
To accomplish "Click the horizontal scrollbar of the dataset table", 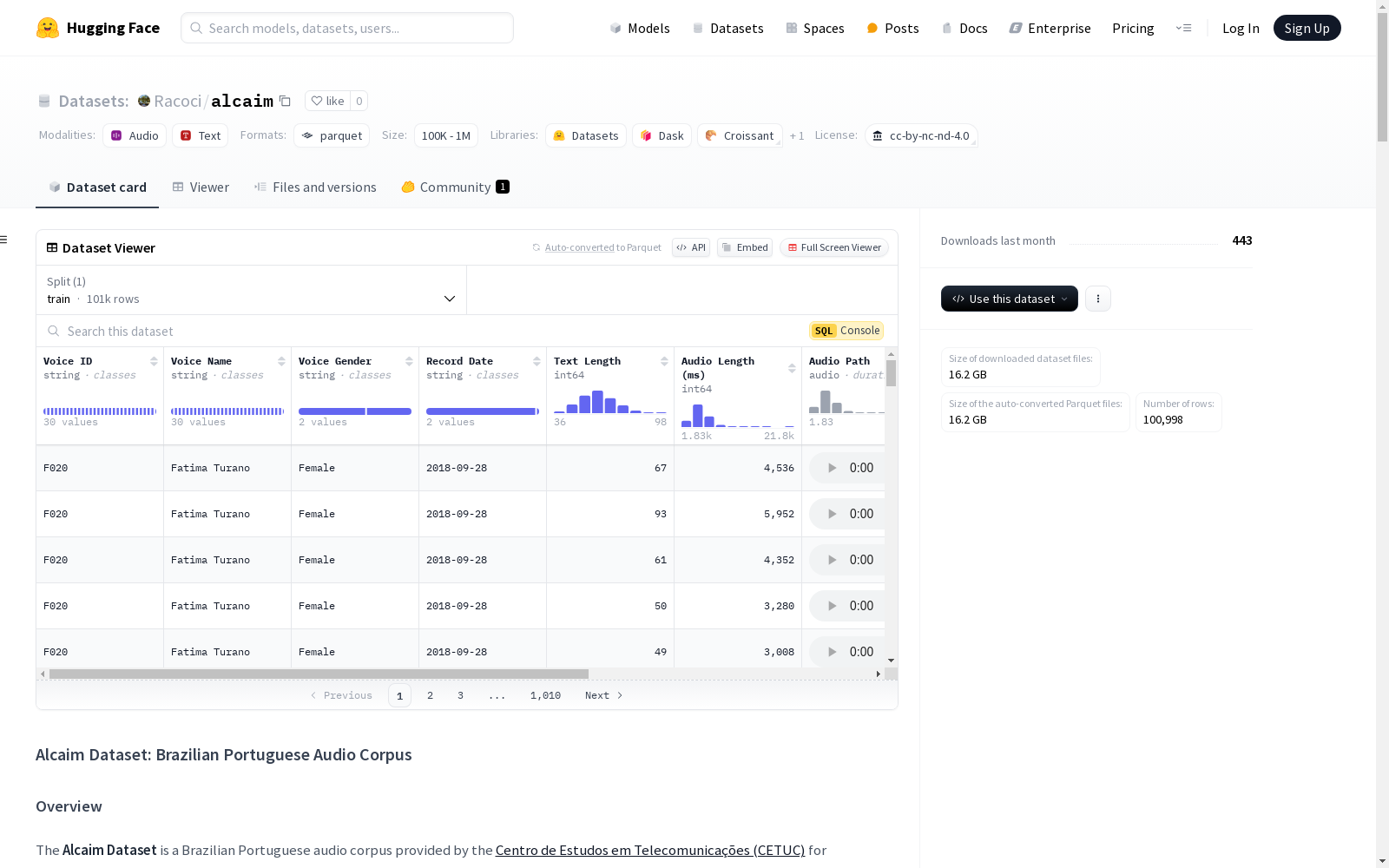I will tap(319, 674).
